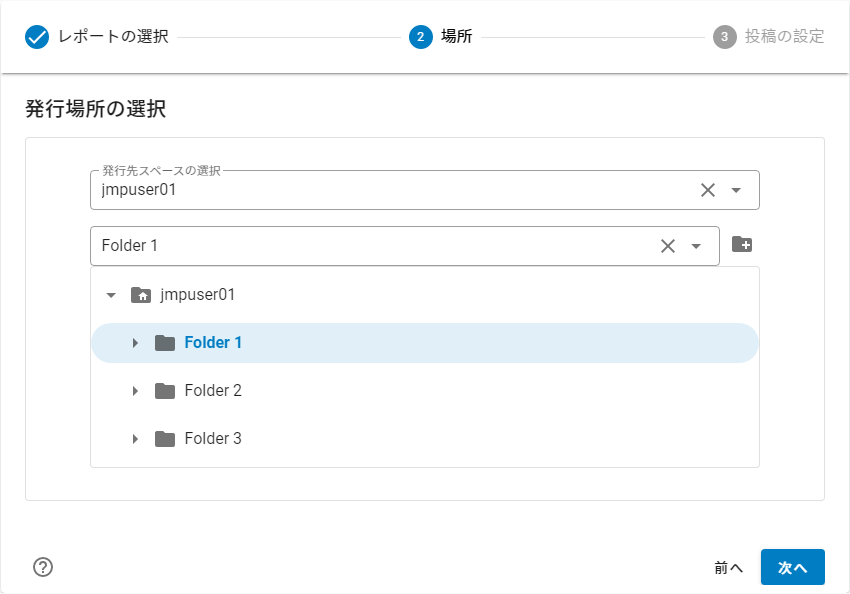
Task: Open the help question mark icon
Action: [43, 567]
